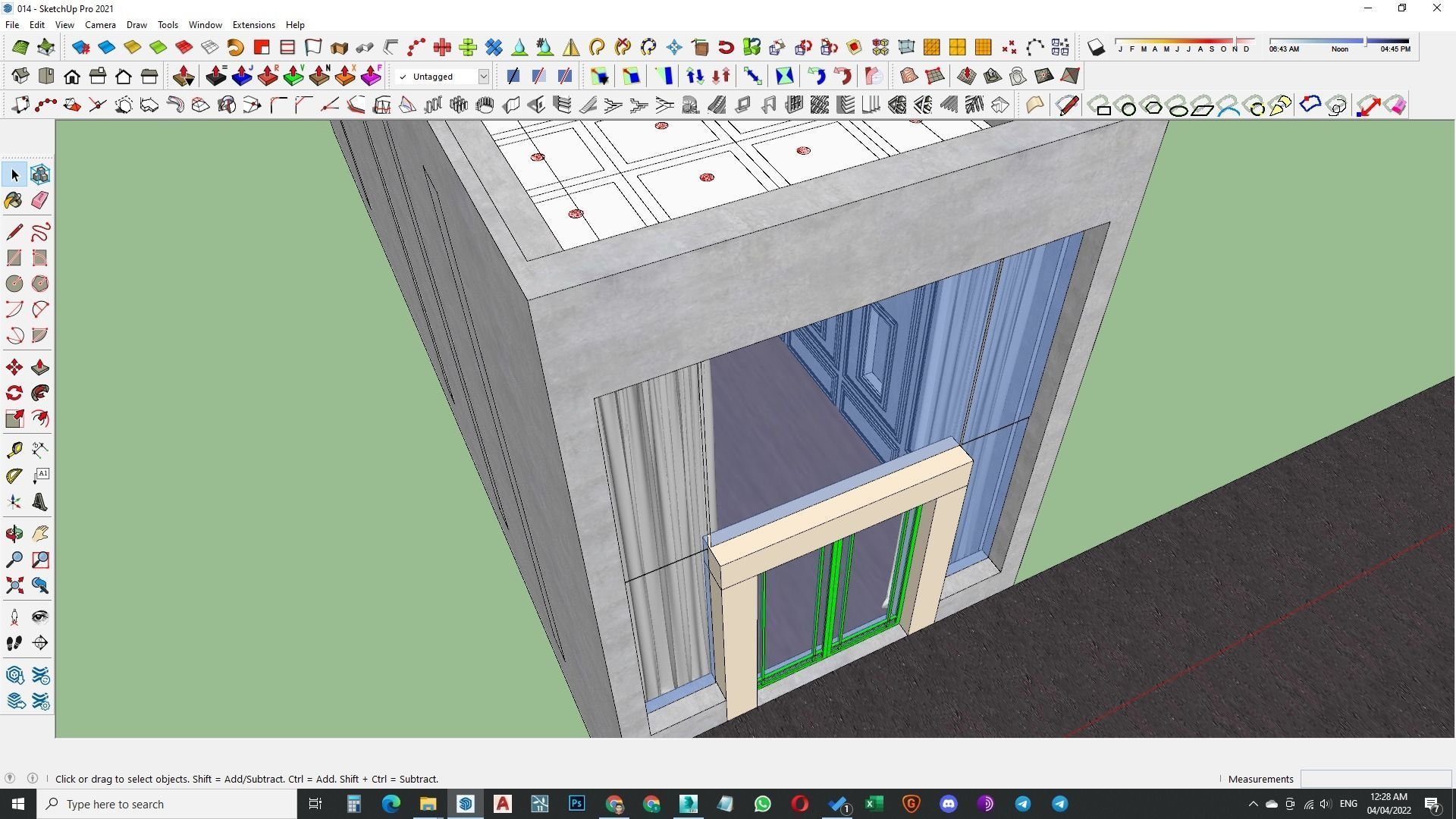Click the Zoom Extents tool

(x=14, y=585)
